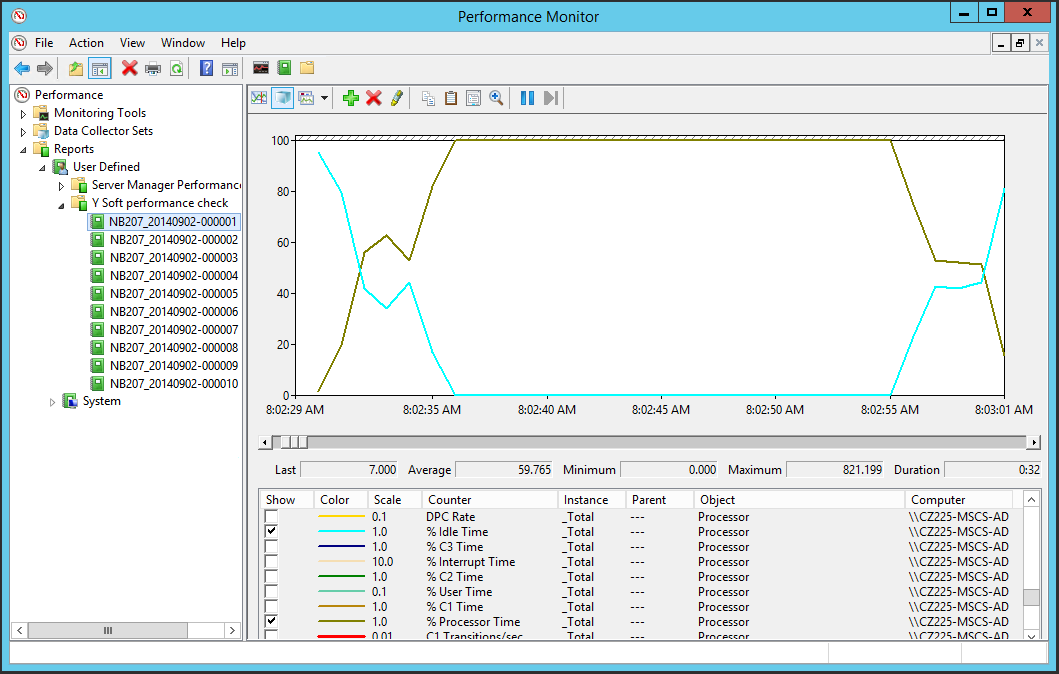Open the Action menu

click(86, 43)
